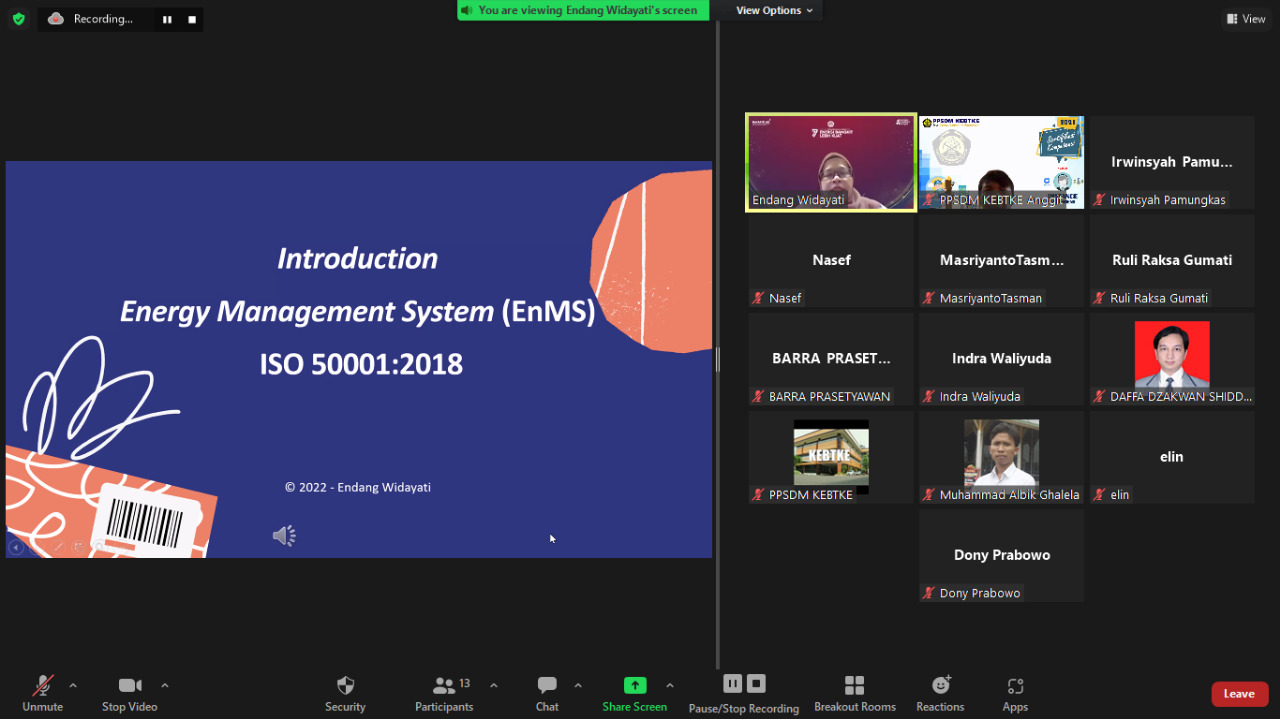The width and height of the screenshot is (1280, 719).
Task: Click muted mic icon on BARRA PRASETYAWAN label
Action: 759,397
